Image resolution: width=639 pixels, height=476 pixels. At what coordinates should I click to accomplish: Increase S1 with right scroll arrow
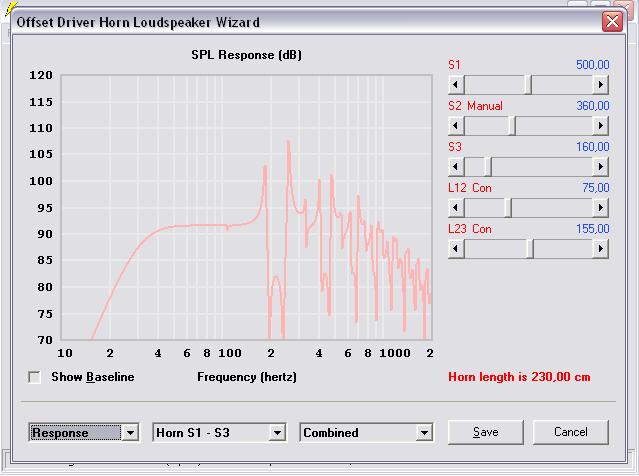point(600,85)
